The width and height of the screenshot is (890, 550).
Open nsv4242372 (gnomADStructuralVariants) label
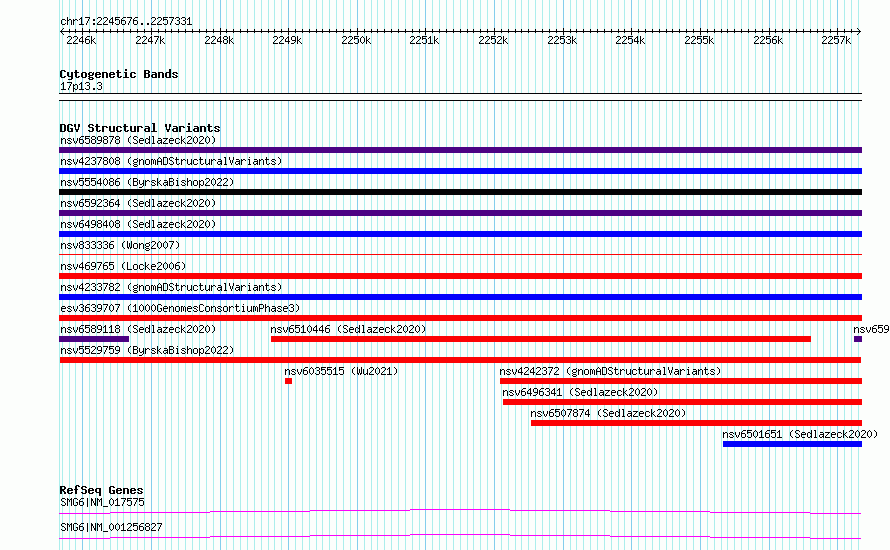click(x=610, y=371)
